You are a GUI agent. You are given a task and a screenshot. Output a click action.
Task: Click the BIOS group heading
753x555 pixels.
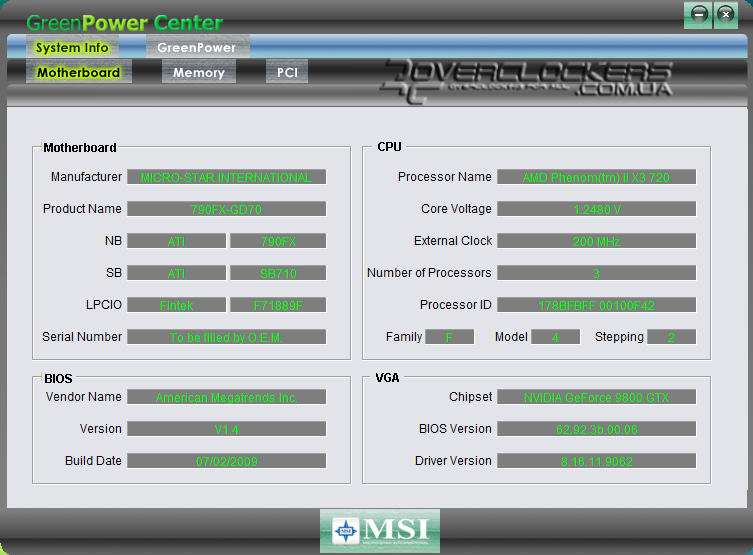pyautogui.click(x=58, y=378)
